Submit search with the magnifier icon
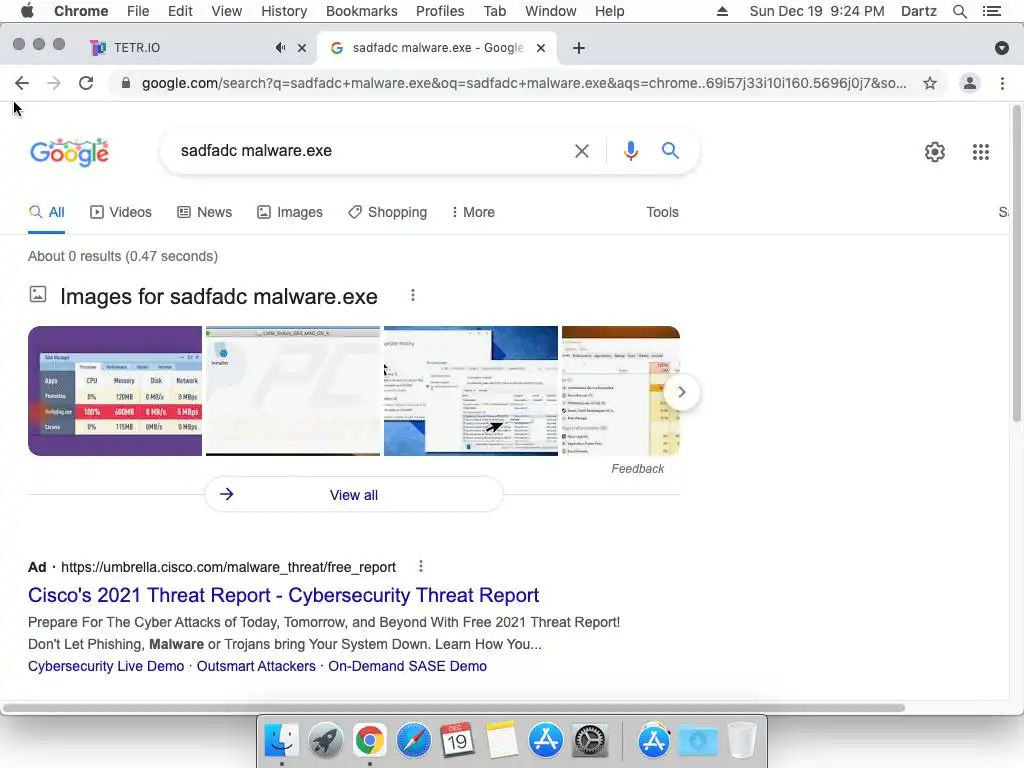This screenshot has width=1024, height=768. 670,151
